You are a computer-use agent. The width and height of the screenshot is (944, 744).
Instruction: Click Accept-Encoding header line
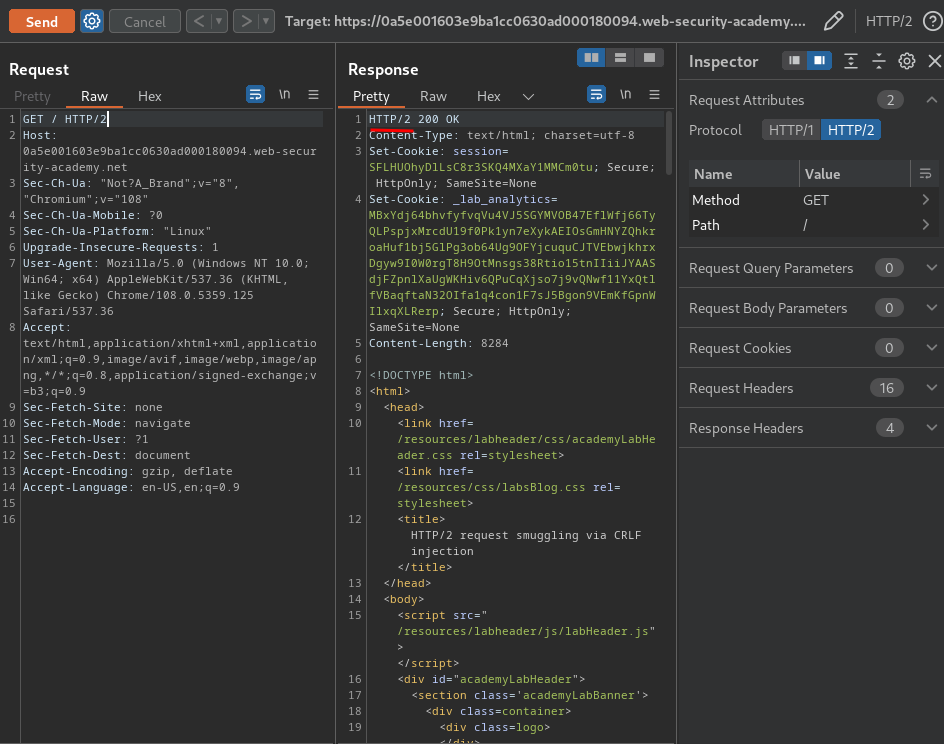click(128, 471)
